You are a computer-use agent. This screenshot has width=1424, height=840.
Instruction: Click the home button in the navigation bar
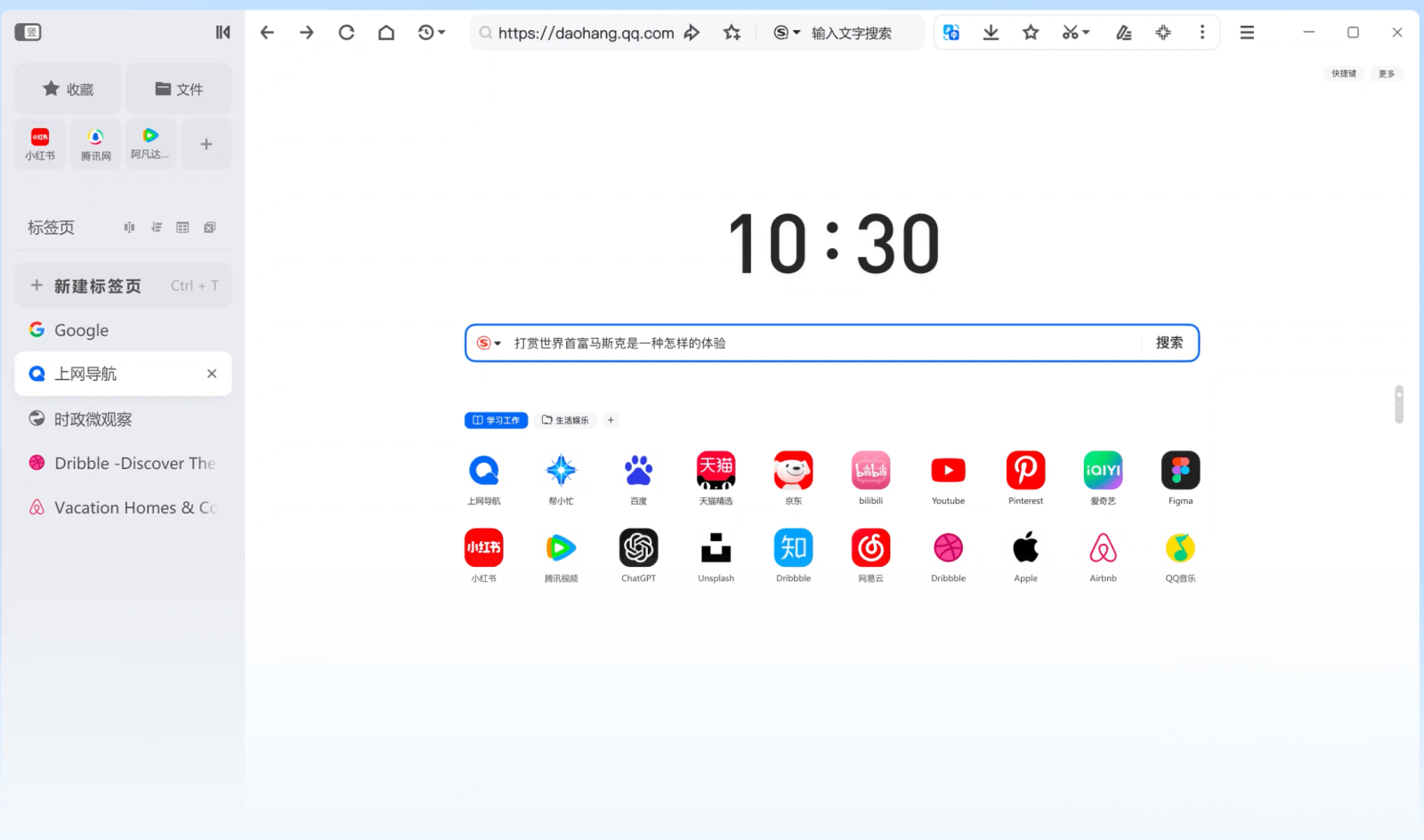(x=386, y=33)
